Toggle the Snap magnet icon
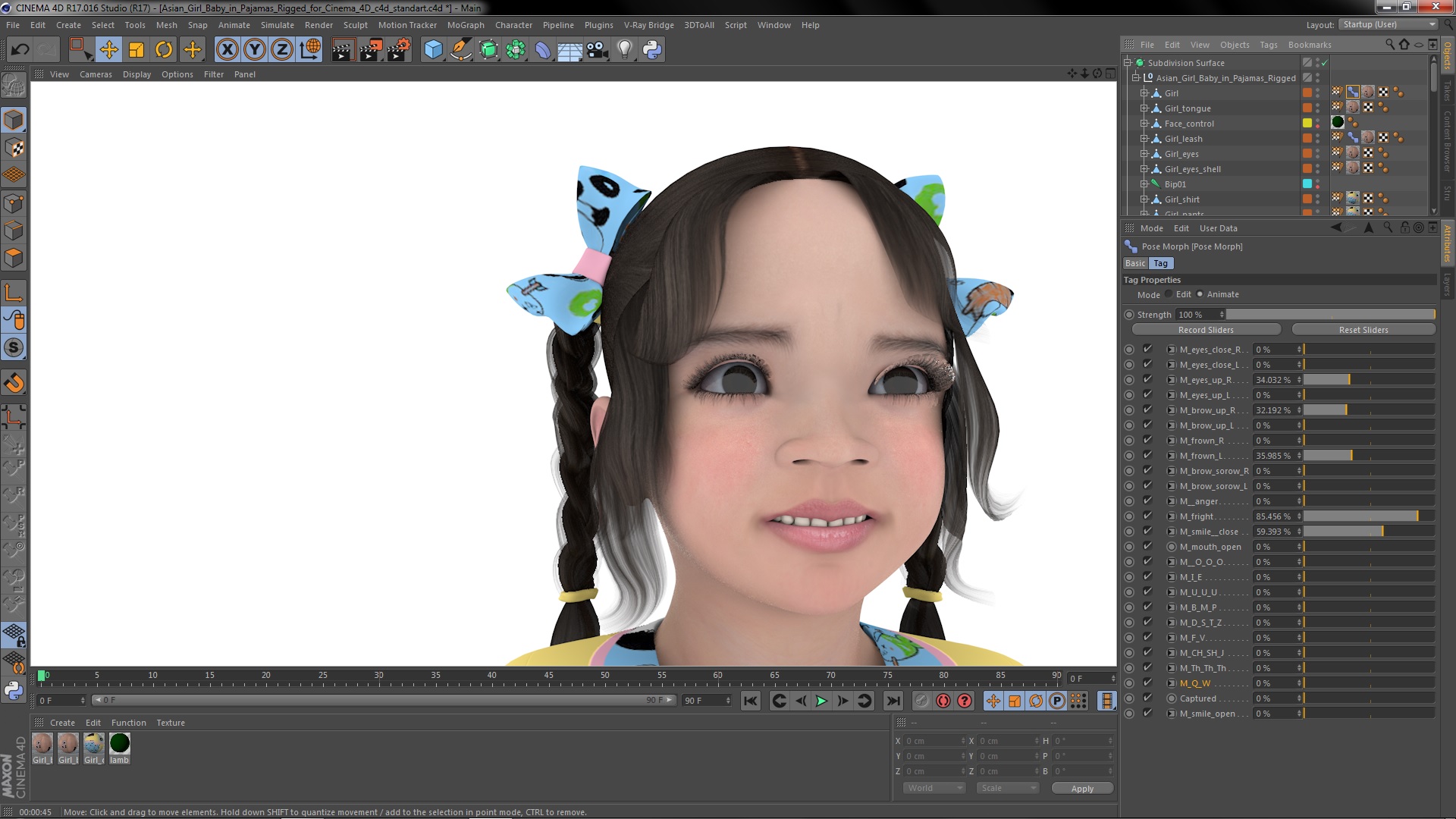Viewport: 1456px width, 819px height. 14,383
